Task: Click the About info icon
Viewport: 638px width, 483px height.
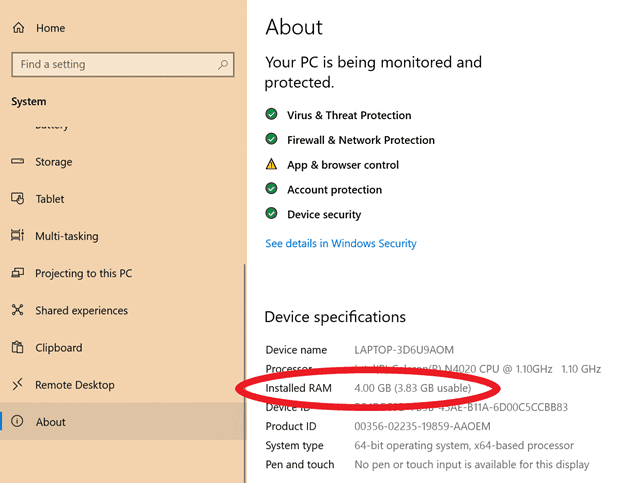Action: (x=17, y=422)
